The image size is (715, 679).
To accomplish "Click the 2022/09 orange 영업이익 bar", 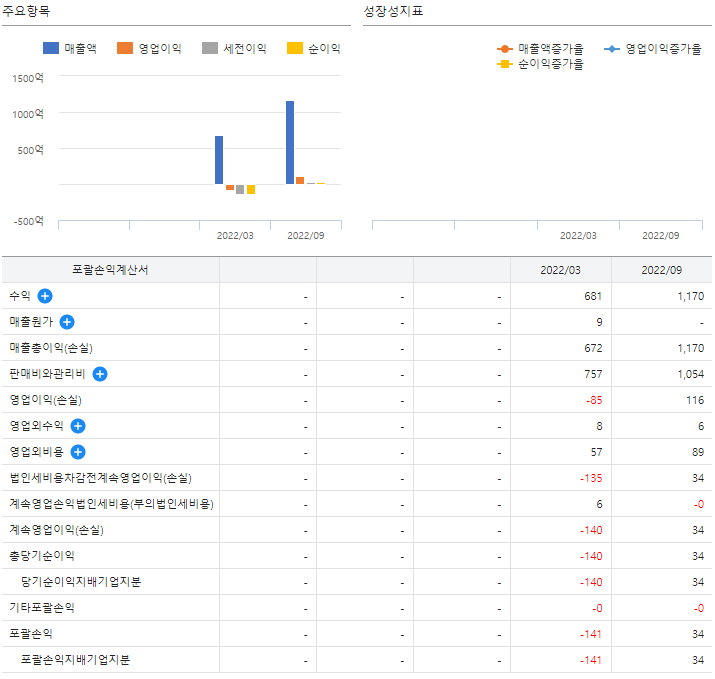I will 300,181.
